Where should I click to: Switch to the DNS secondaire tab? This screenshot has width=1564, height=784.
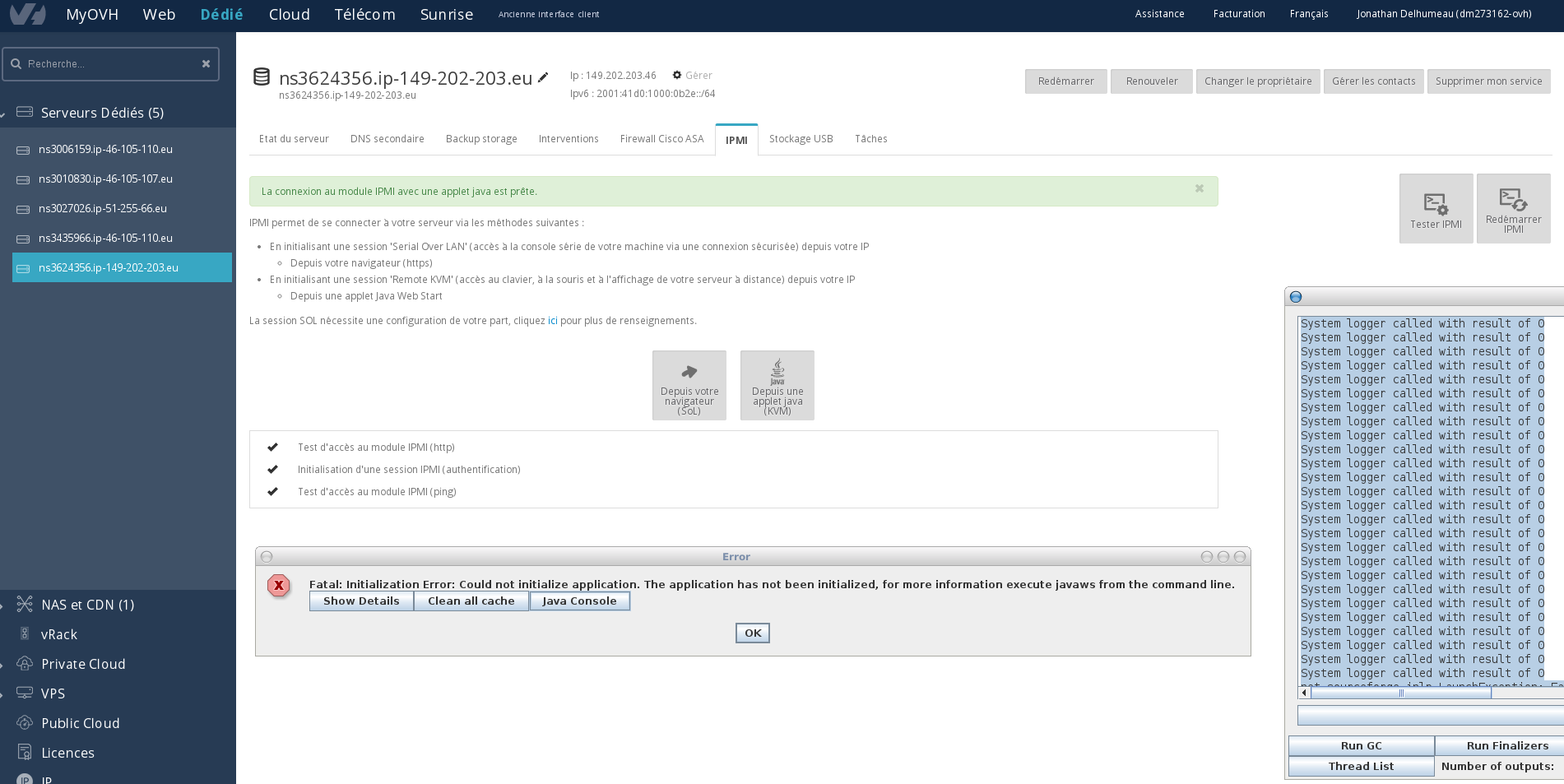(x=388, y=139)
